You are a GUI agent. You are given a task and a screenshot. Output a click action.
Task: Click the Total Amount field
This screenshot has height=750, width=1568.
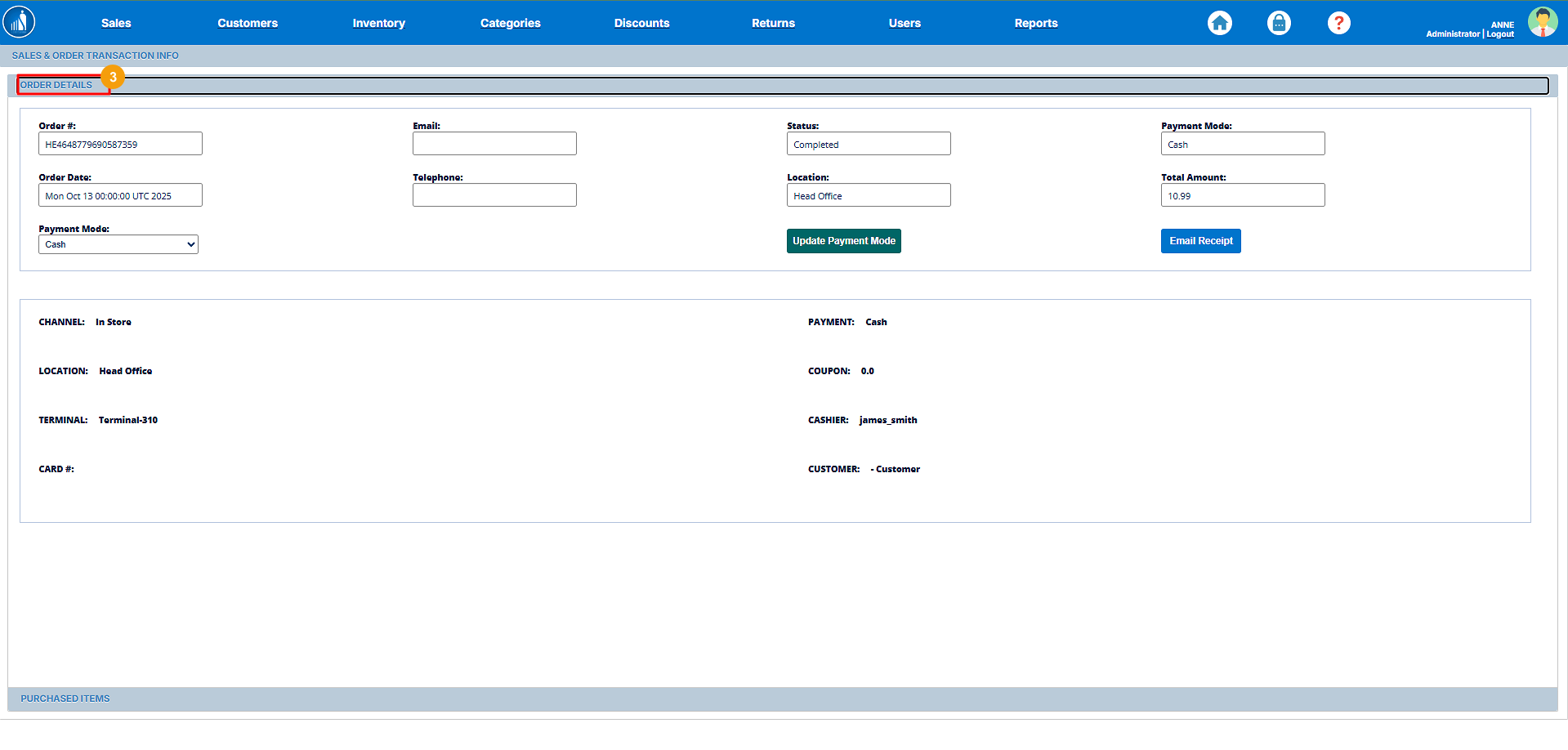(1242, 195)
